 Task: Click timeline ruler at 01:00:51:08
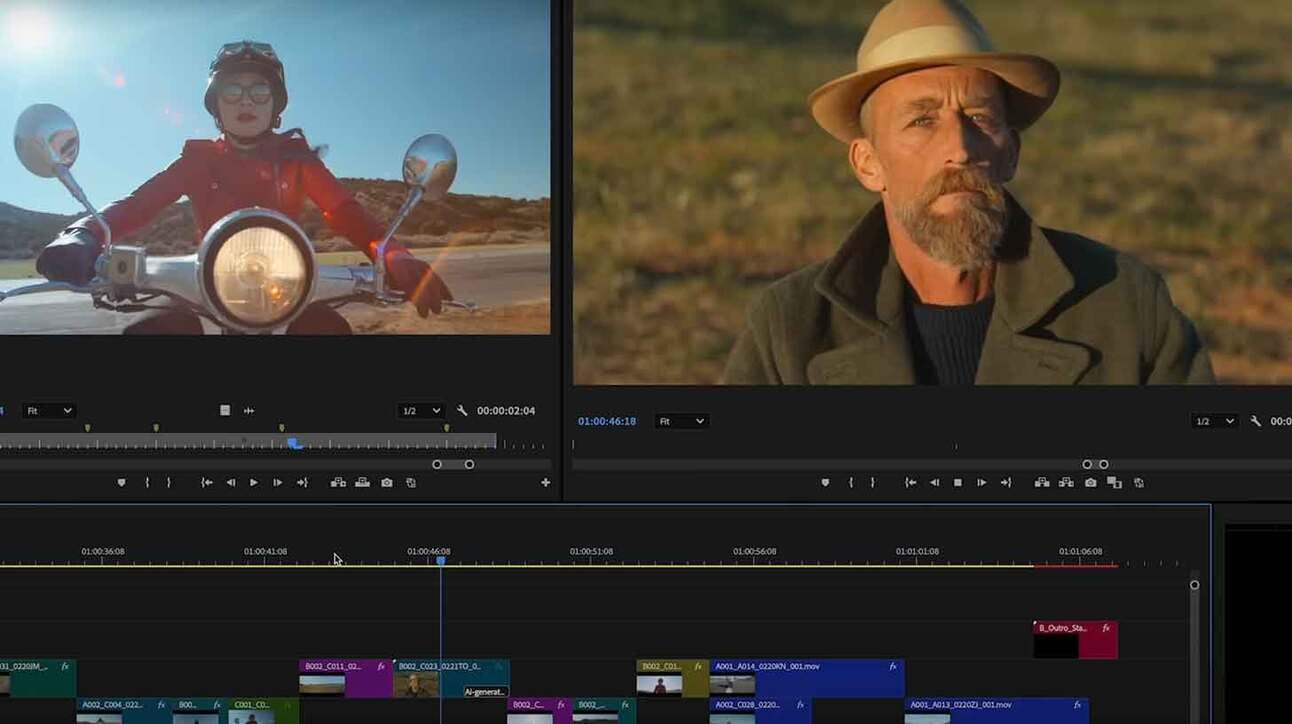coord(591,552)
